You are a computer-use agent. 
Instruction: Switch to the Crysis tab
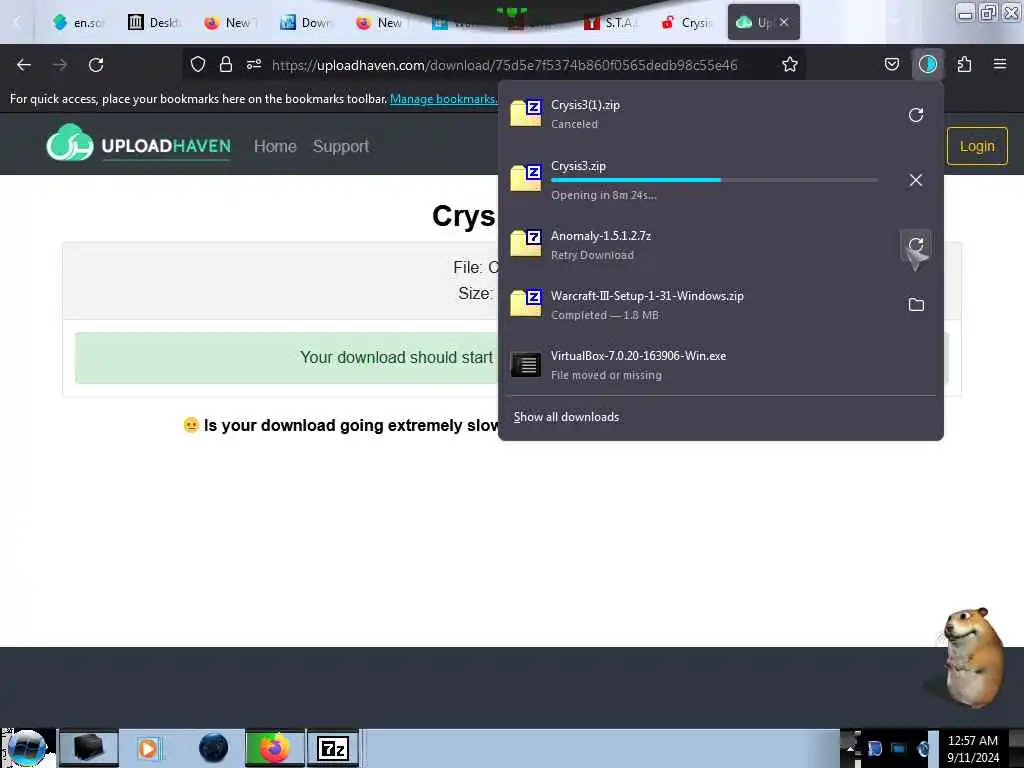coord(686,22)
